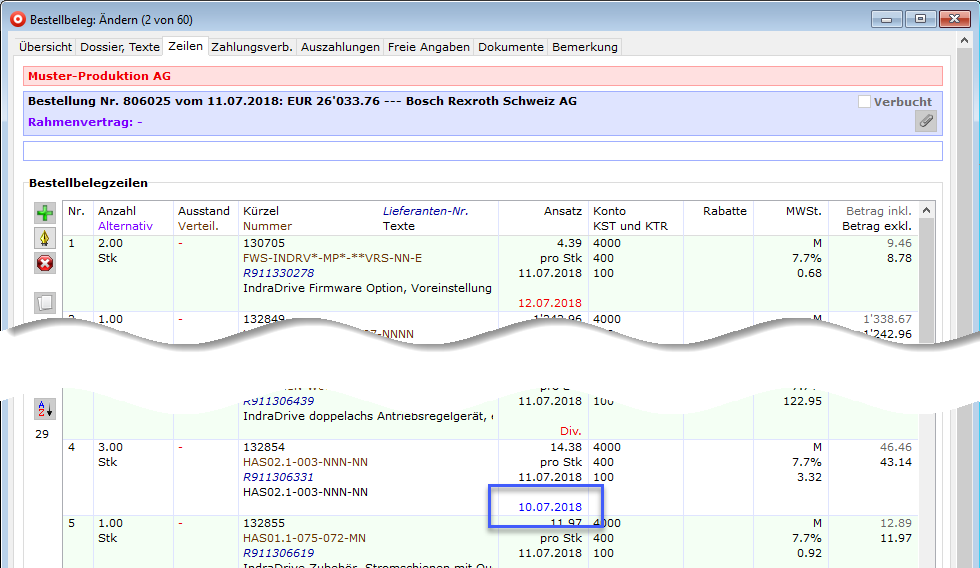Toggle the Verbucht checkbox
This screenshot has height=568, width=980.
(x=865, y=101)
